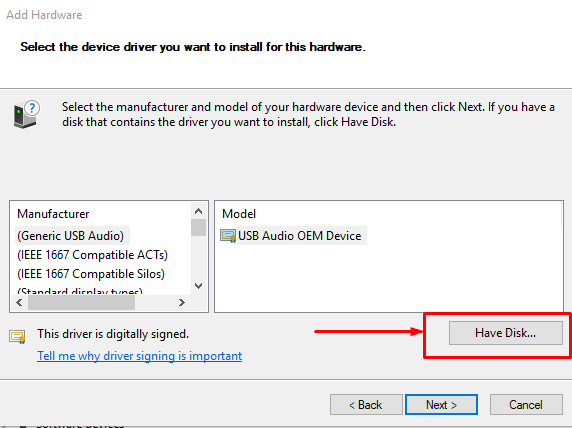The image size is (572, 428).
Task: Select (IEEE 1667 Compatible Silos) manufacturer
Action: point(91,274)
